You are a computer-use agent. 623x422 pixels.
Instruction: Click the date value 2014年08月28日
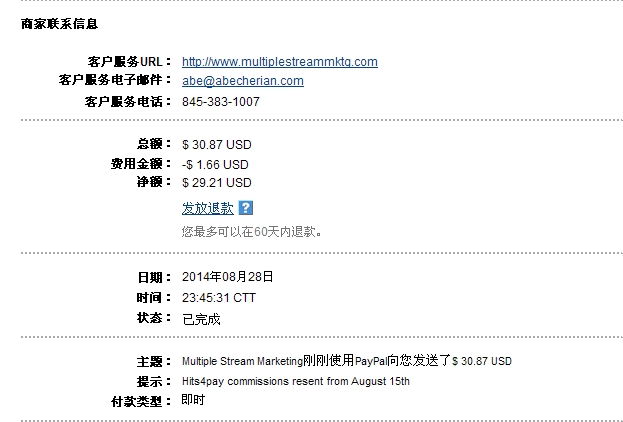(x=228, y=277)
